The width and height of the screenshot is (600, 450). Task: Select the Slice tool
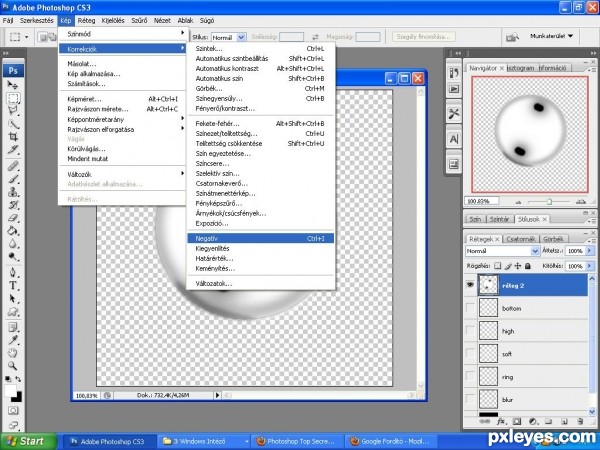13,150
